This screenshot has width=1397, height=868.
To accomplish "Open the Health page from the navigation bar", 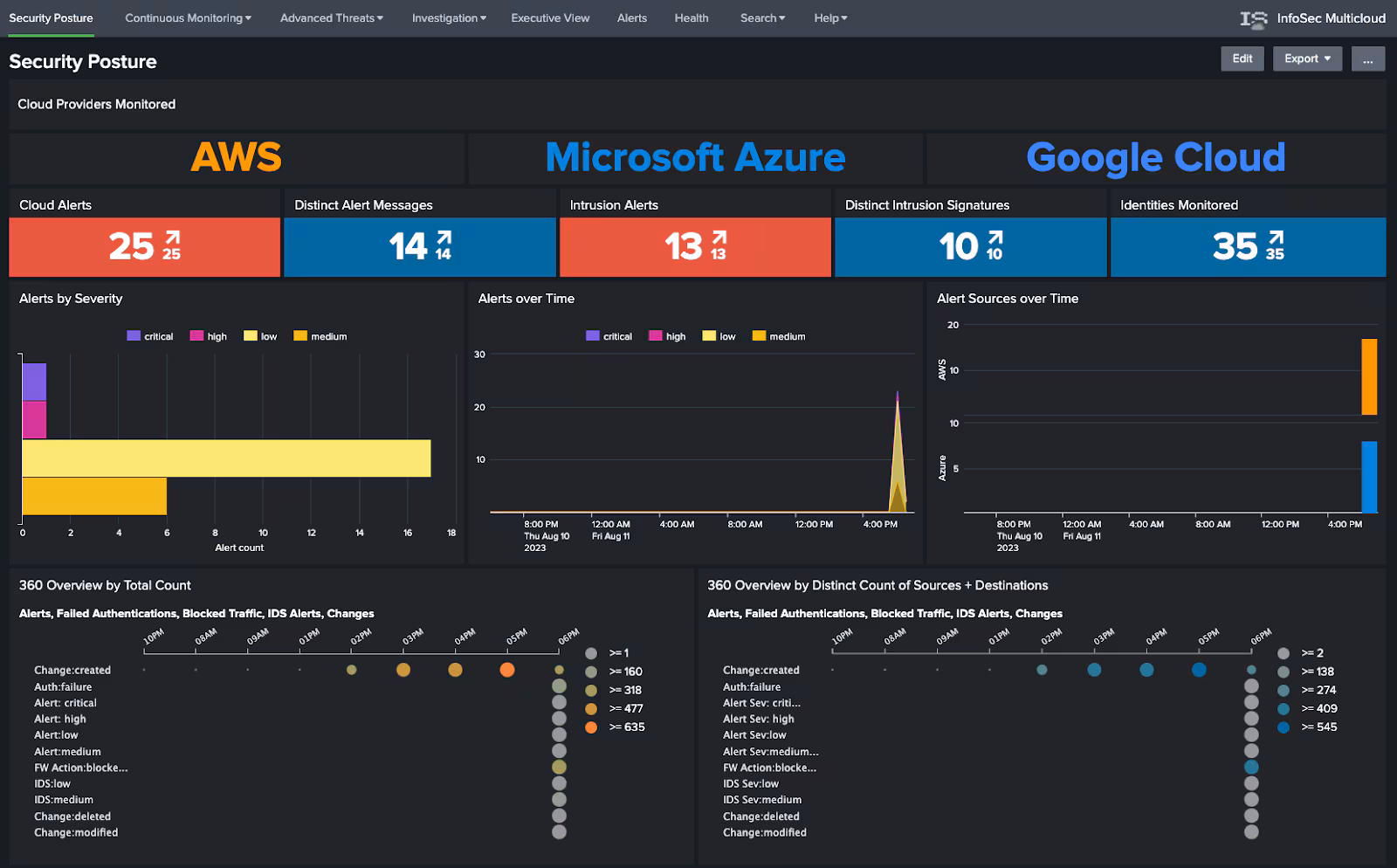I will point(691,17).
